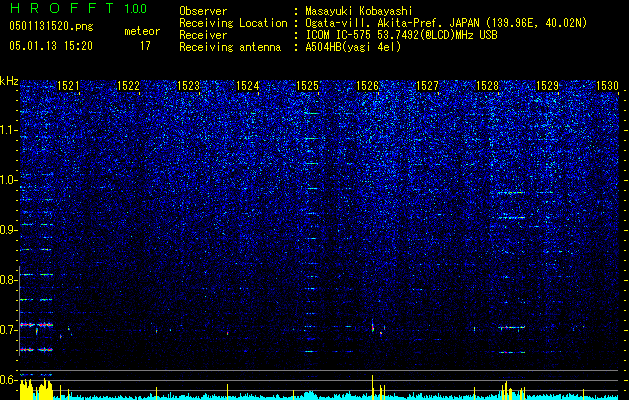Click the Receiver label

coord(203,35)
